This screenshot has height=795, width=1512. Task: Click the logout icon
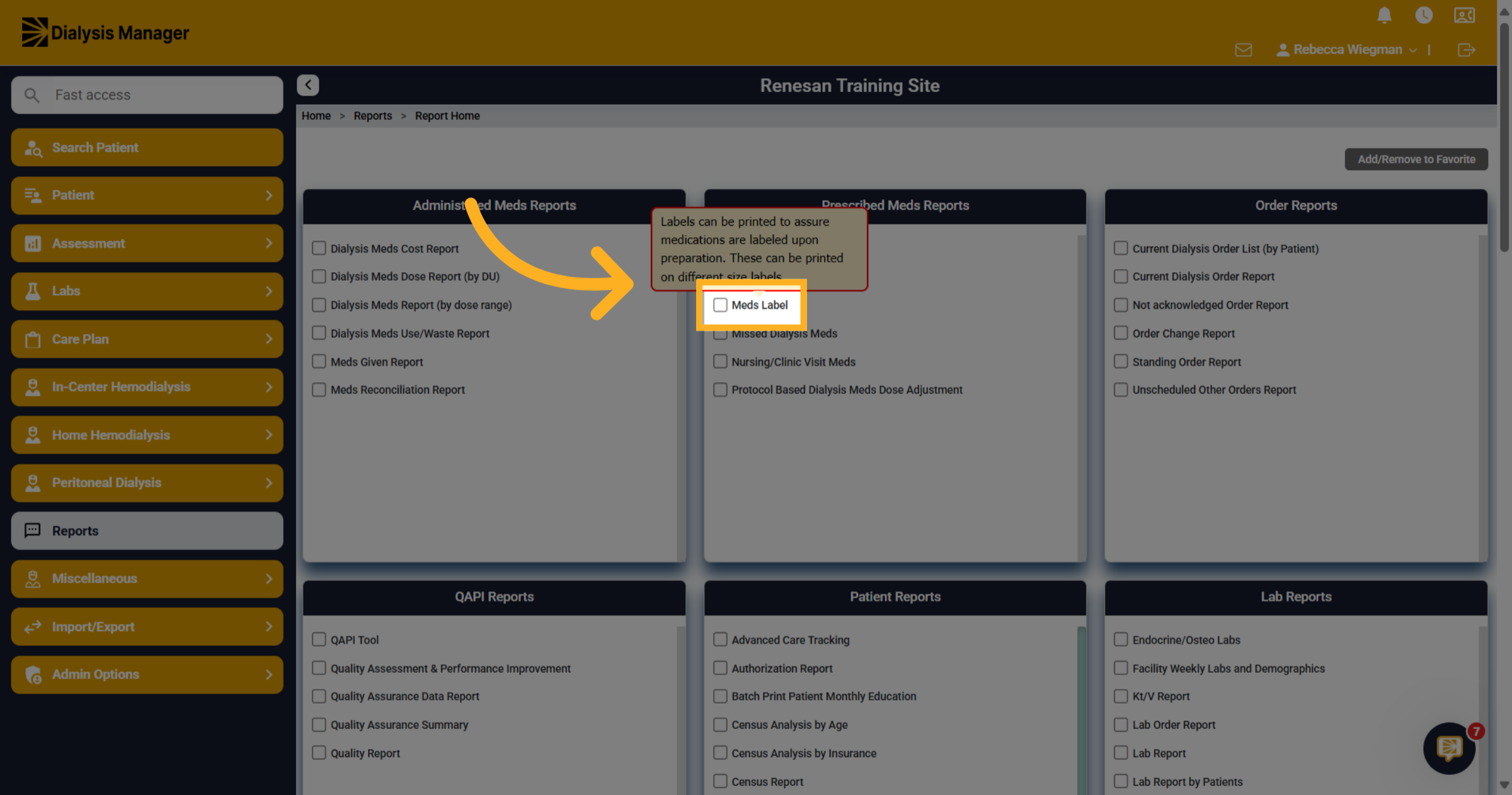click(1467, 50)
